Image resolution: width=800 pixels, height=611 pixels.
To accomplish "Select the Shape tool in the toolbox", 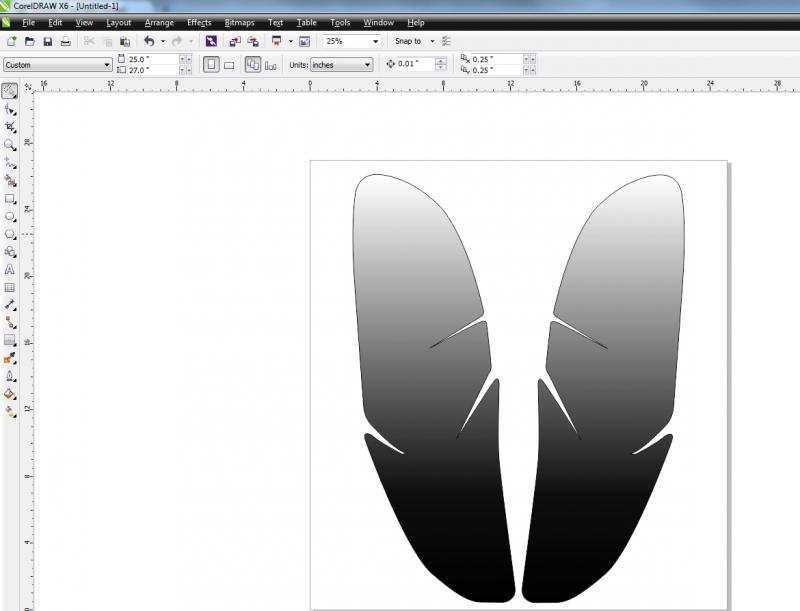I will tap(10, 110).
